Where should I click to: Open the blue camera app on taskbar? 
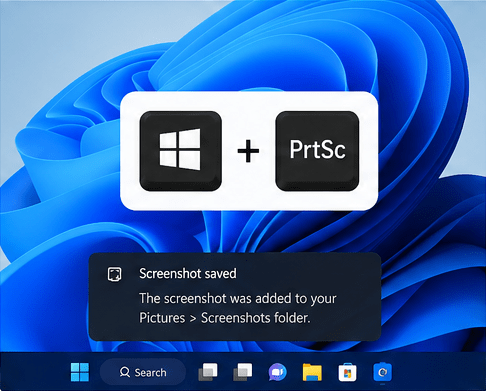click(x=382, y=372)
